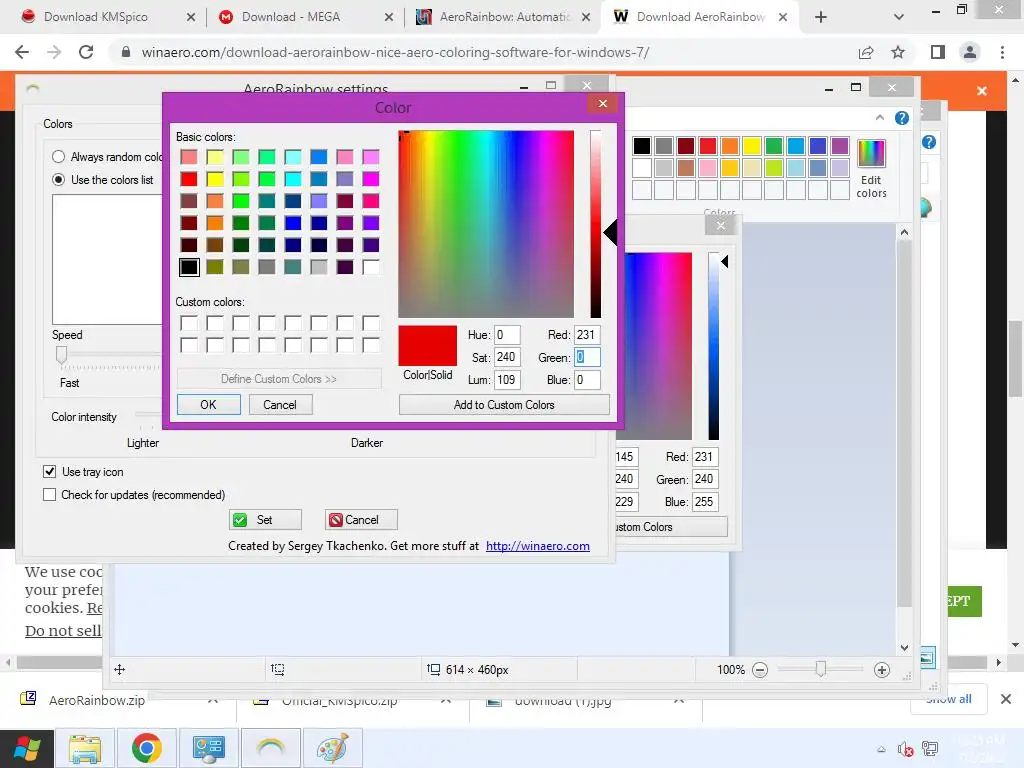
Task: Open the Paint taskbar icon
Action: click(332, 748)
